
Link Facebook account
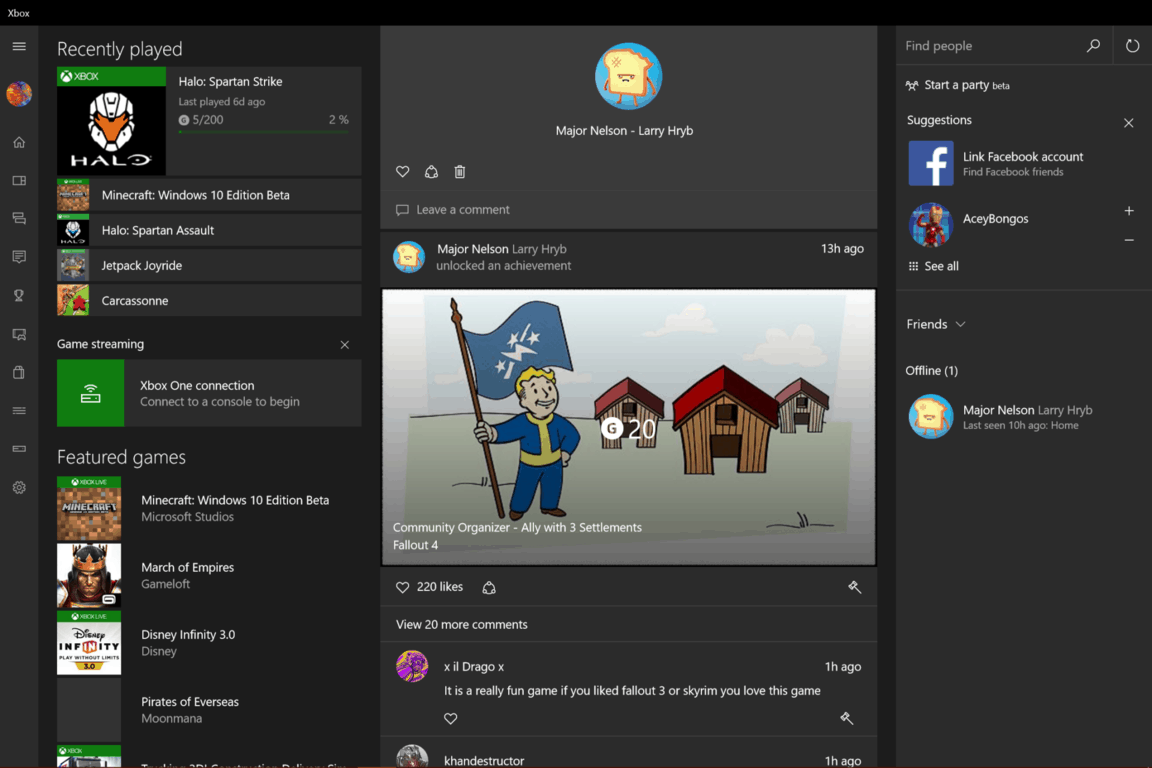click(1023, 163)
